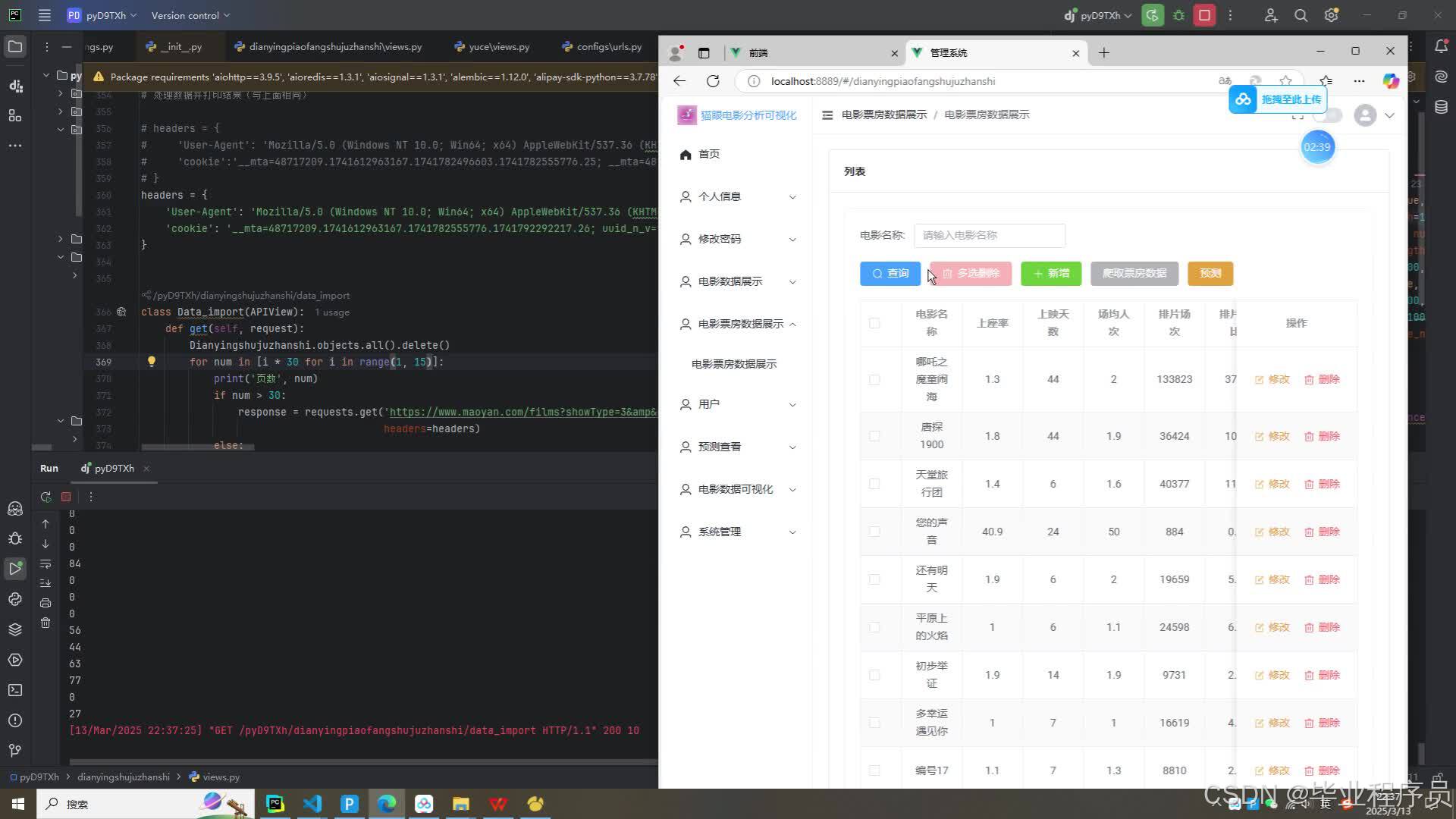The height and width of the screenshot is (819, 1456).
Task: Launch Visual Studio Code from the taskbar
Action: 312,804
